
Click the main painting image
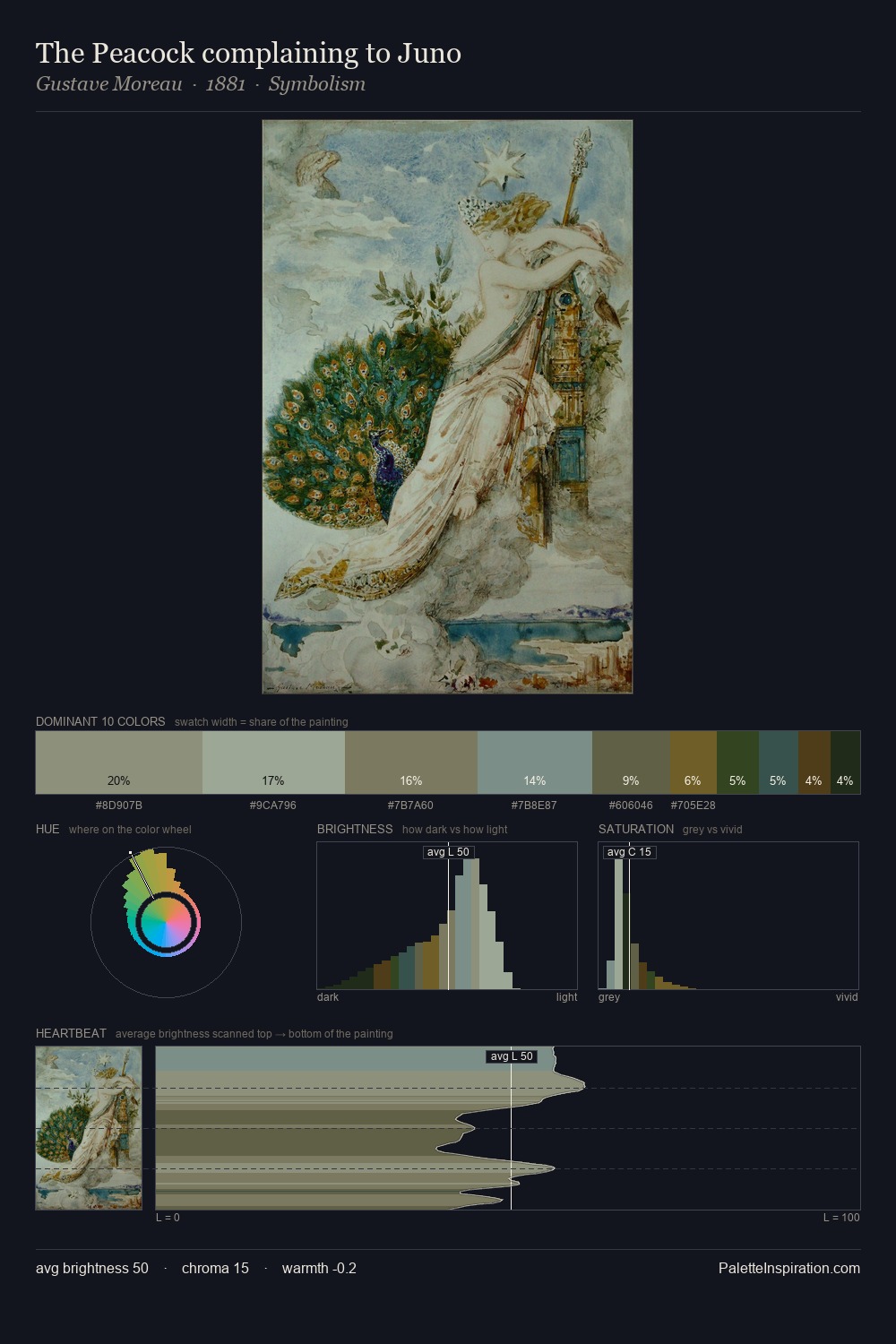click(x=447, y=407)
